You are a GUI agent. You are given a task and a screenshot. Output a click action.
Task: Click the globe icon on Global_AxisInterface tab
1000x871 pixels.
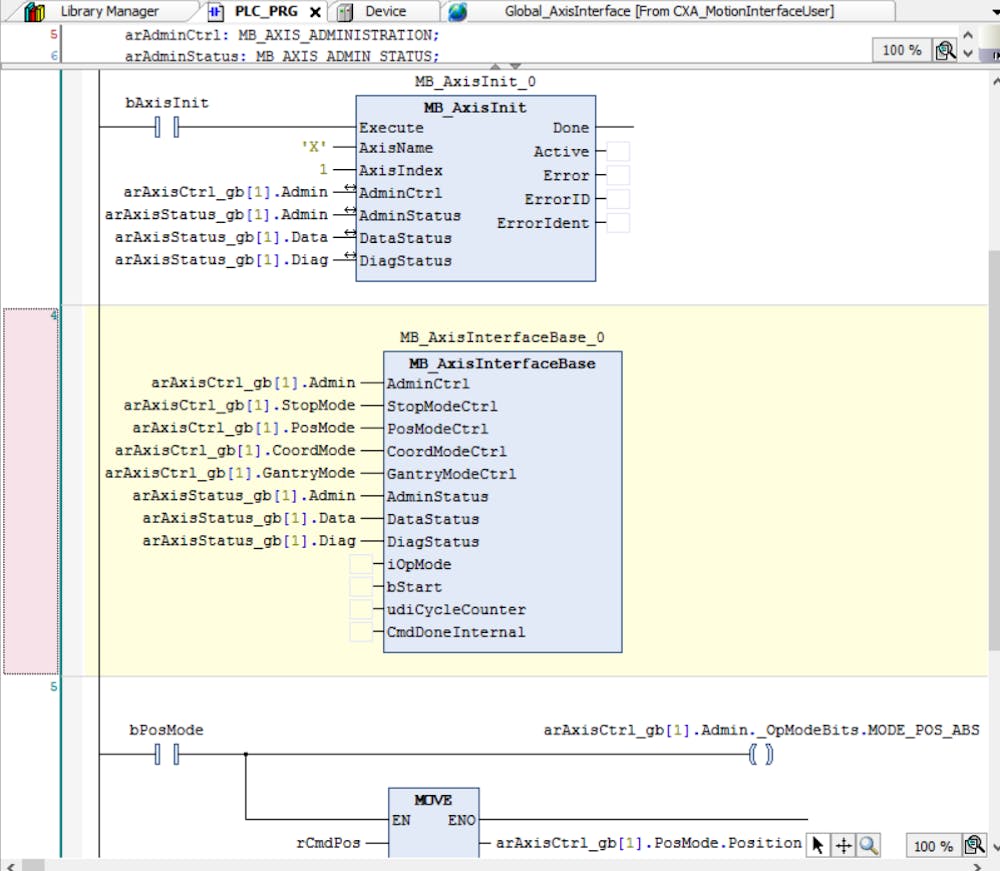(x=457, y=11)
